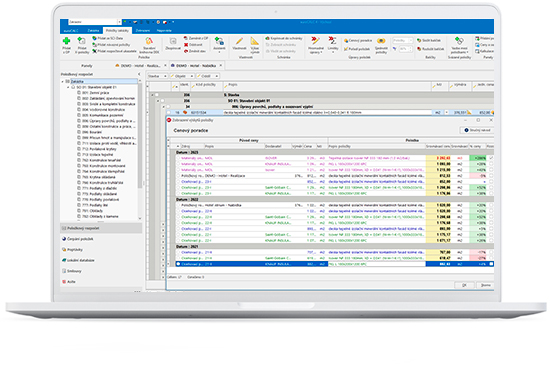The height and width of the screenshot is (382, 550).
Task: Close the 'DEMO - Hotel - Realizace' tab
Action: pos(165,66)
